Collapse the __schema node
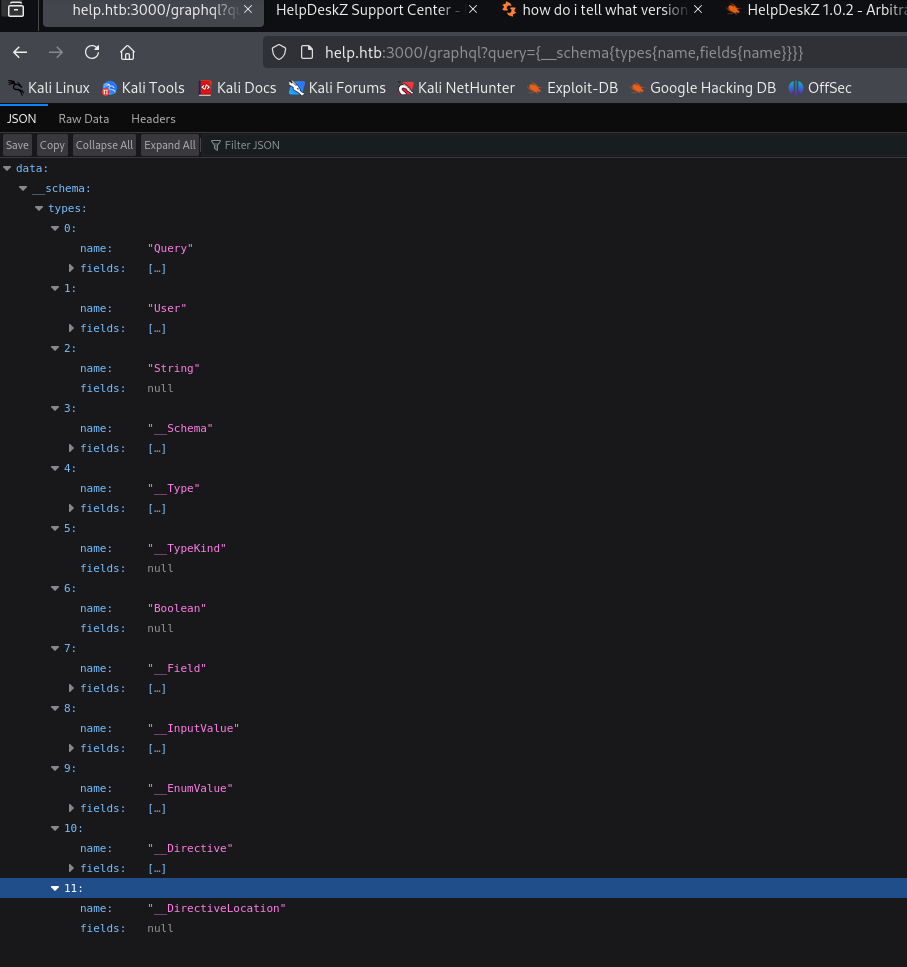 24,188
